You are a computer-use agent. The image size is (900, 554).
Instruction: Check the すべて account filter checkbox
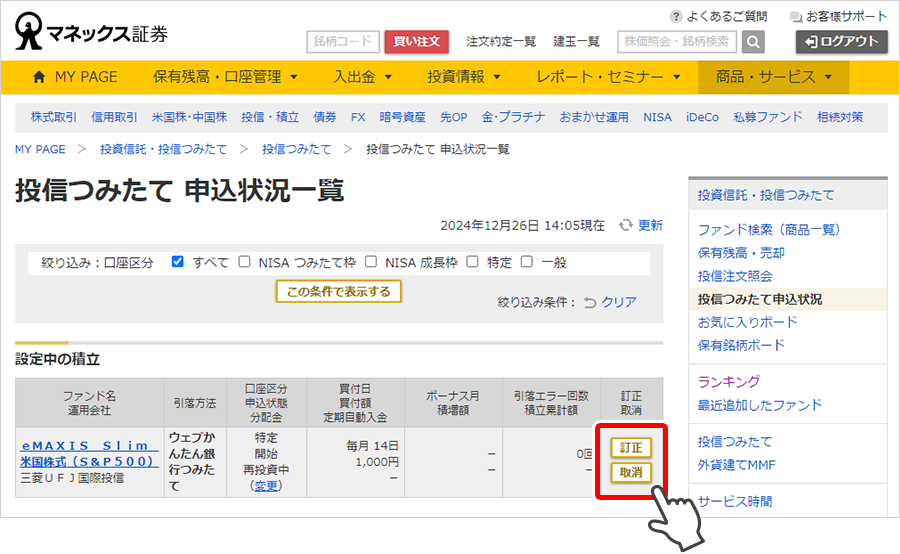pos(178,262)
